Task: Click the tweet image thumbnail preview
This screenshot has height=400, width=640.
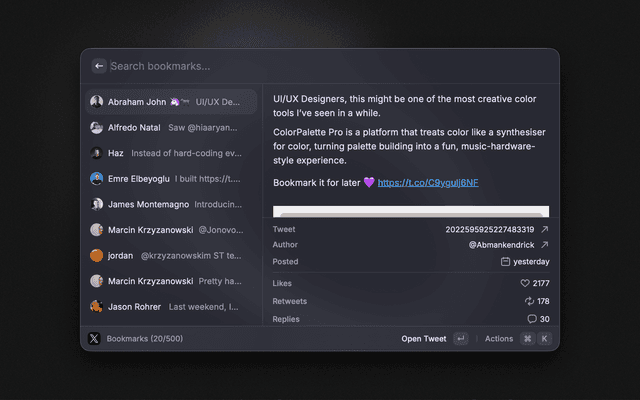Action: coord(411,212)
